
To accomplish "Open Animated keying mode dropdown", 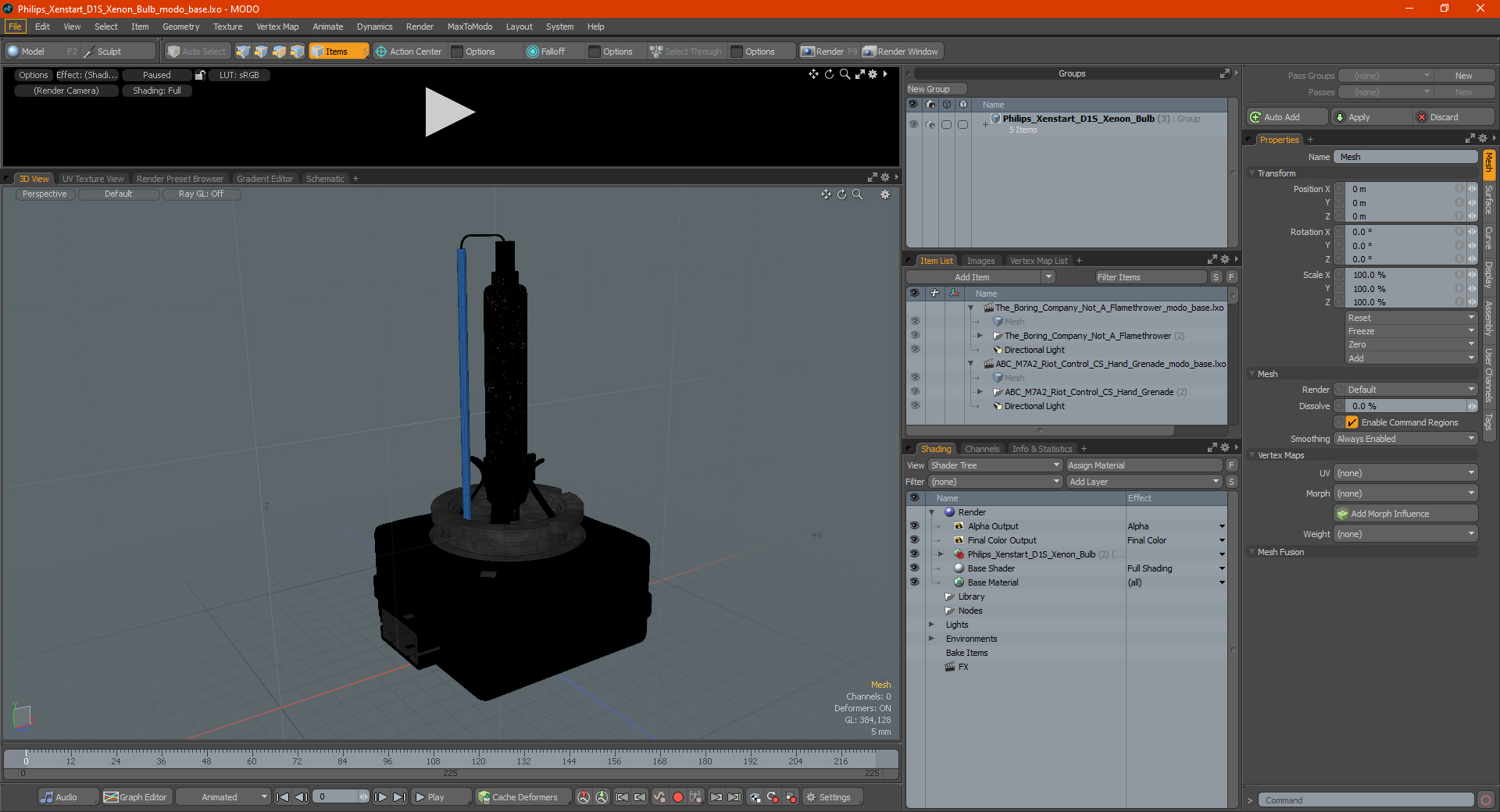I will 223,797.
